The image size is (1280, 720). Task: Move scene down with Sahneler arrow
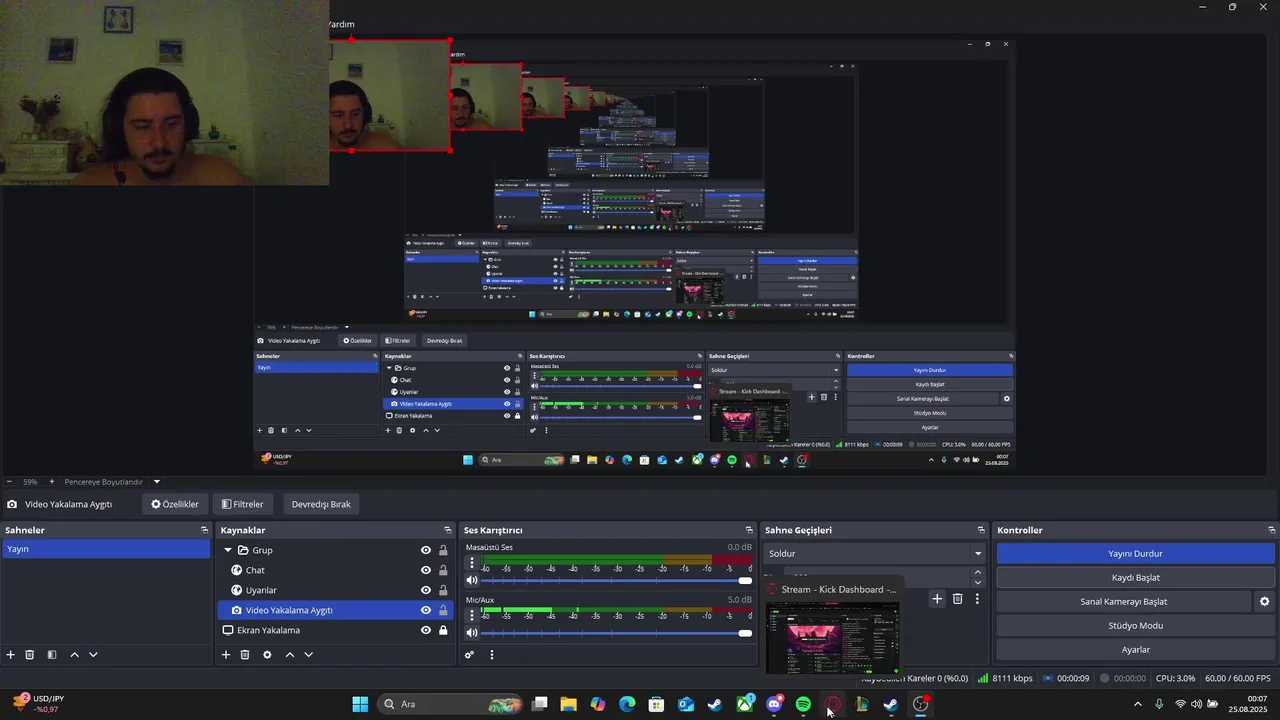93,655
